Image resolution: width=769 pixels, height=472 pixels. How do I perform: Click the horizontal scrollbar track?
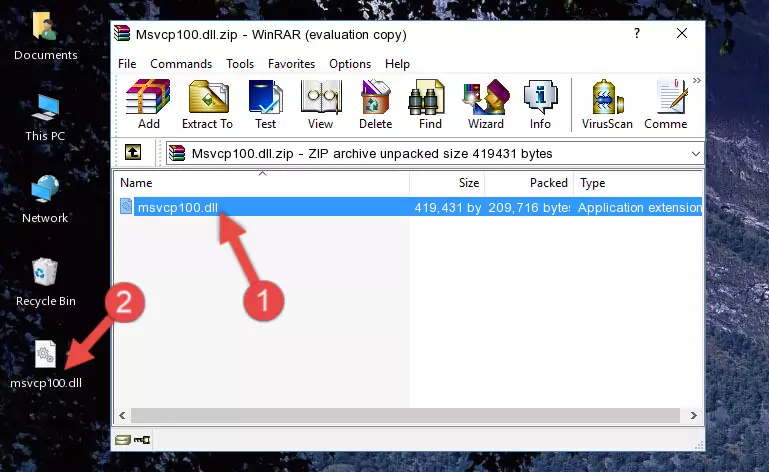click(405, 416)
